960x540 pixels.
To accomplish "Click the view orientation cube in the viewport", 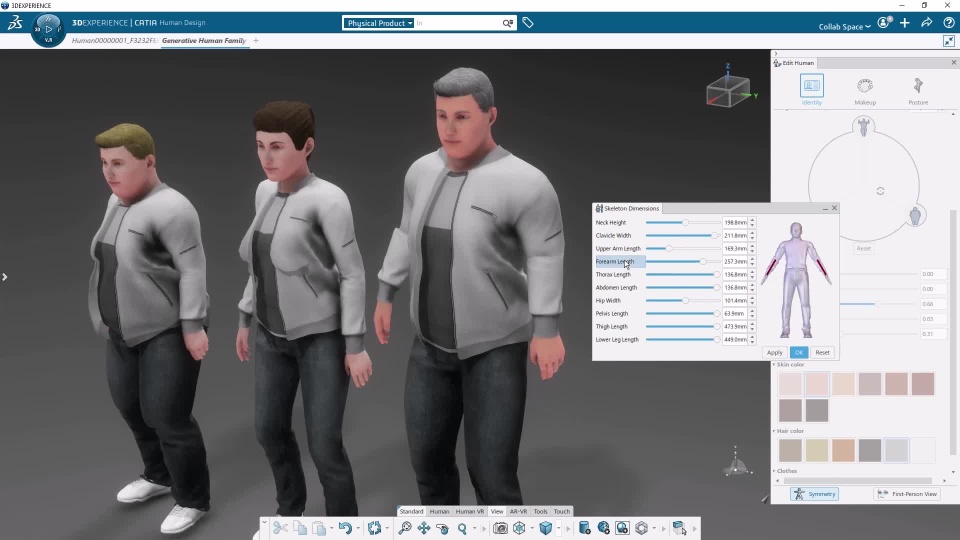I will coord(728,91).
